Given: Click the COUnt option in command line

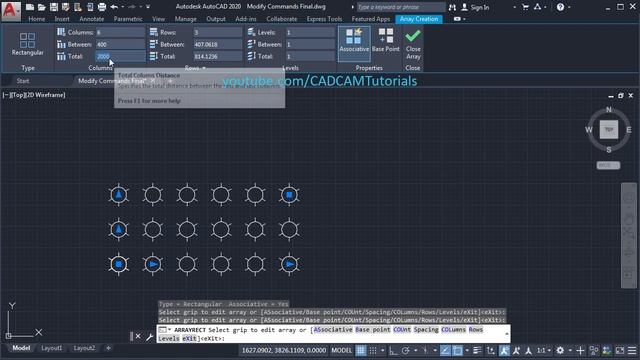Looking at the screenshot, I should (x=402, y=330).
